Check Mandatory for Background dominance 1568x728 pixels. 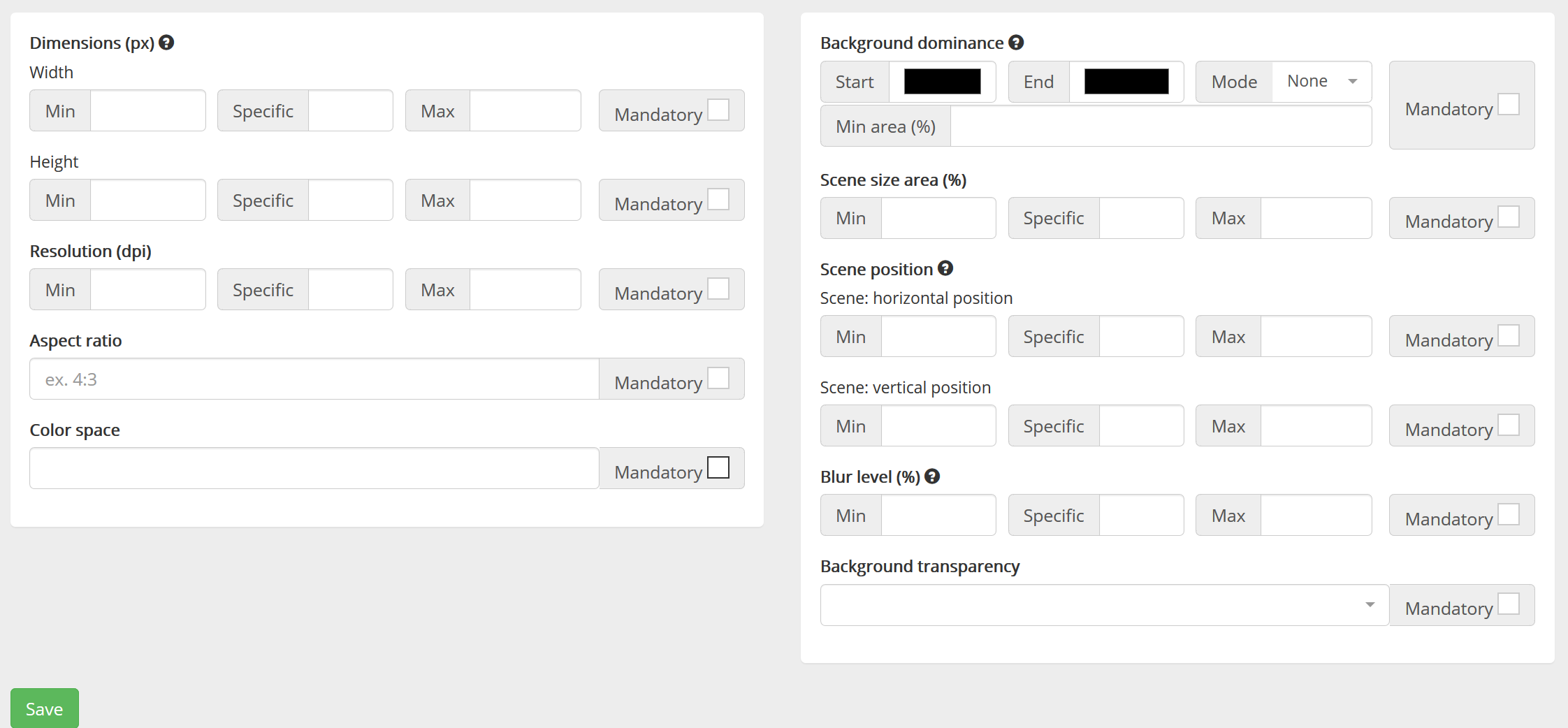click(x=1509, y=105)
